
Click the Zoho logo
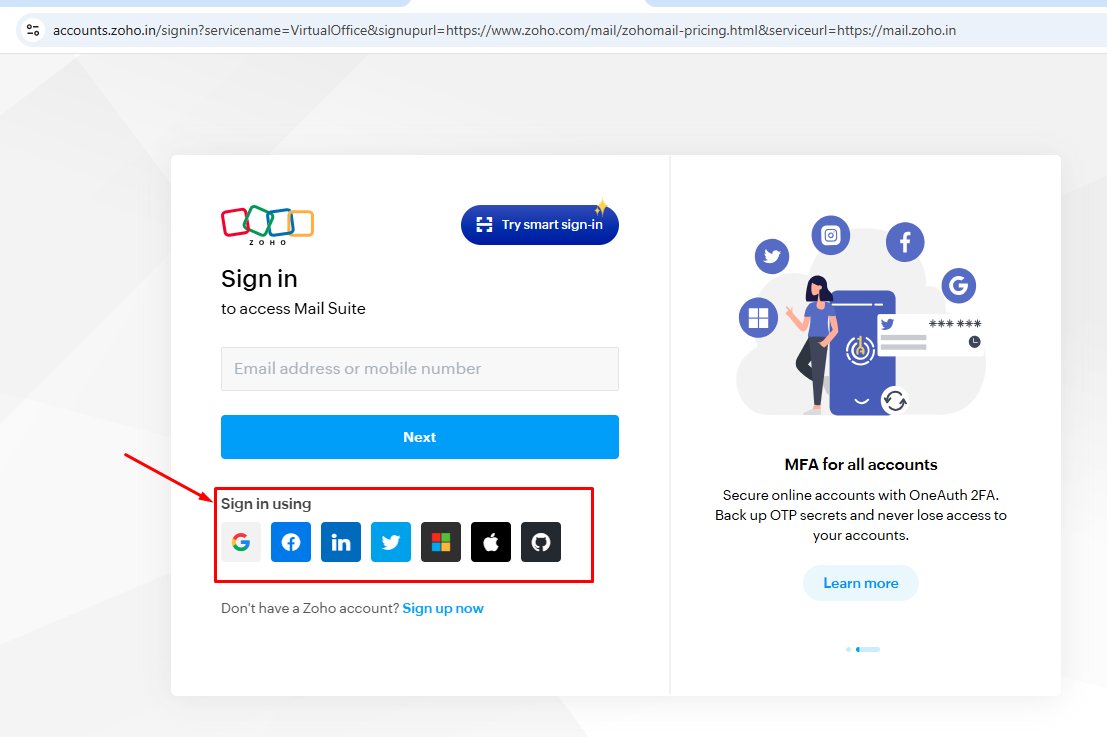click(x=268, y=225)
